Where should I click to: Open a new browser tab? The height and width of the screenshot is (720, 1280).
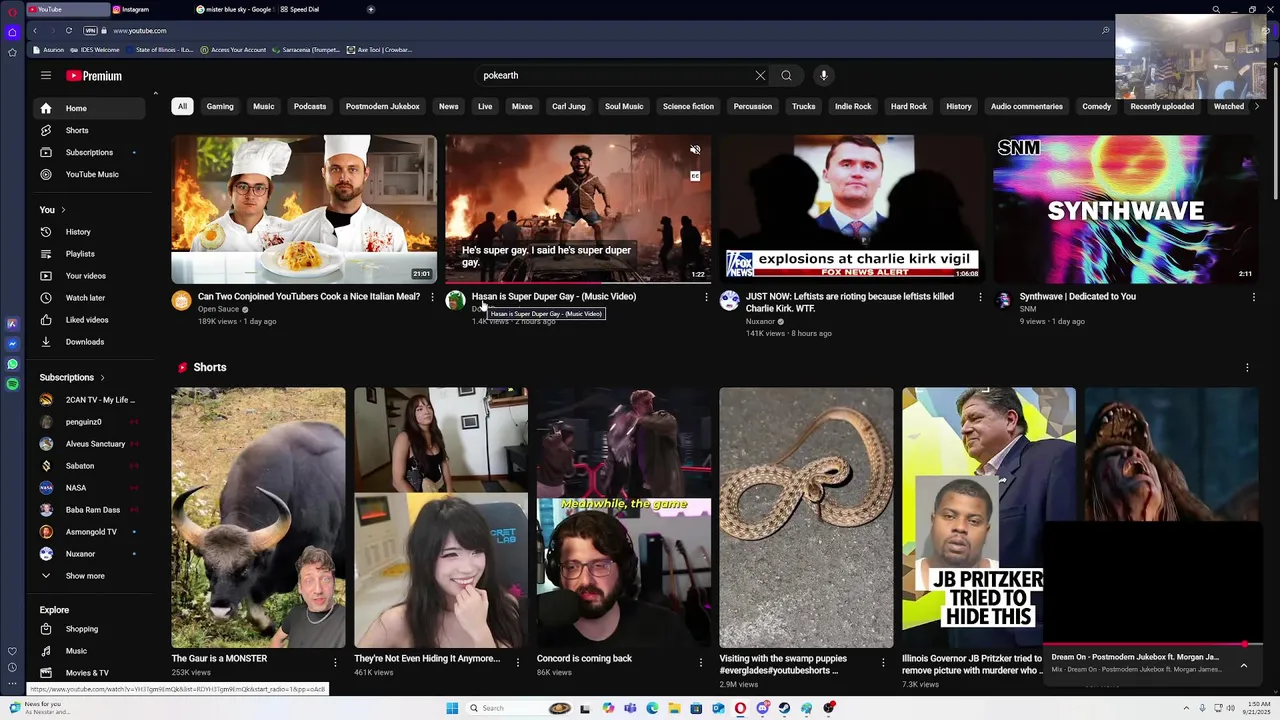pyautogui.click(x=371, y=9)
